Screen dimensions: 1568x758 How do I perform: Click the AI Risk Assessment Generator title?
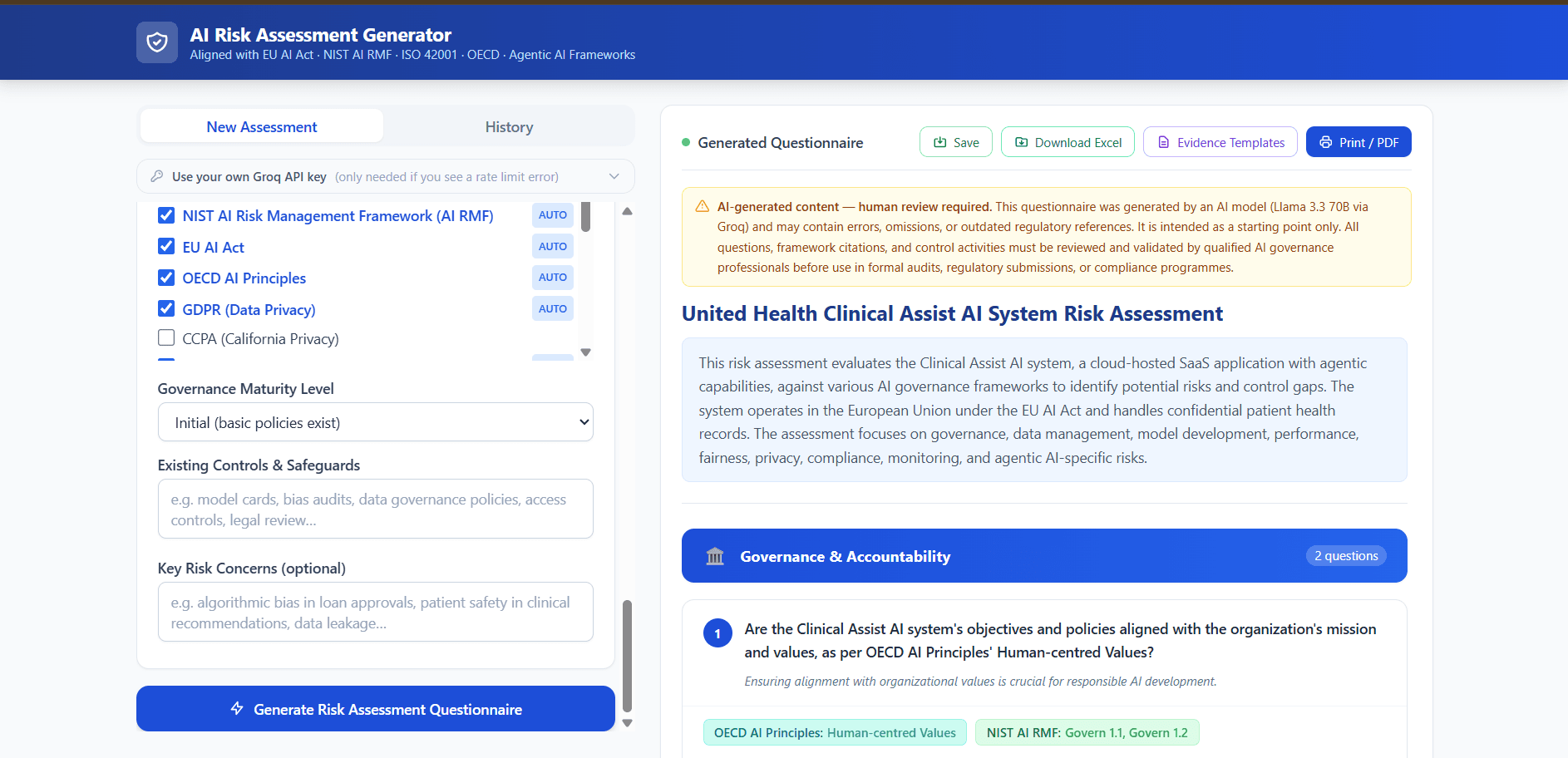pyautogui.click(x=320, y=35)
